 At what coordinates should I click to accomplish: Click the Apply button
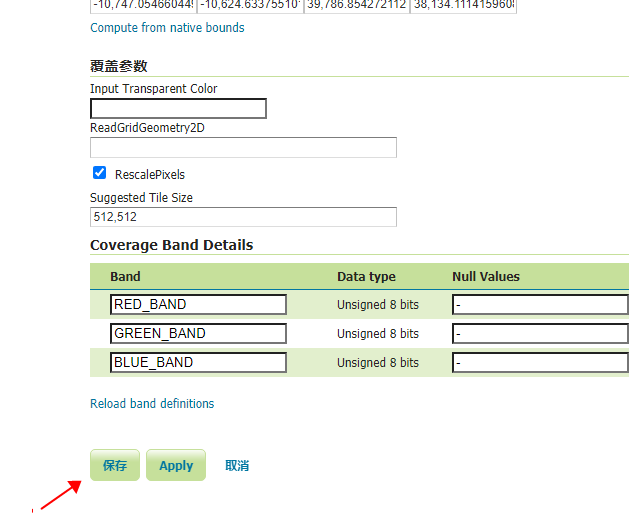176,465
